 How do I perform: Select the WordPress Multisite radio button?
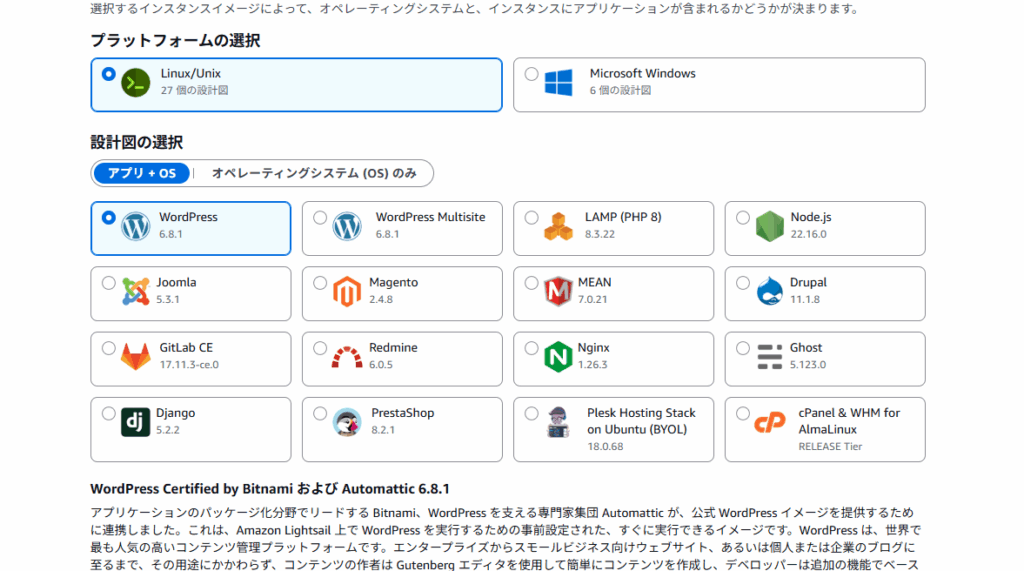pos(320,218)
